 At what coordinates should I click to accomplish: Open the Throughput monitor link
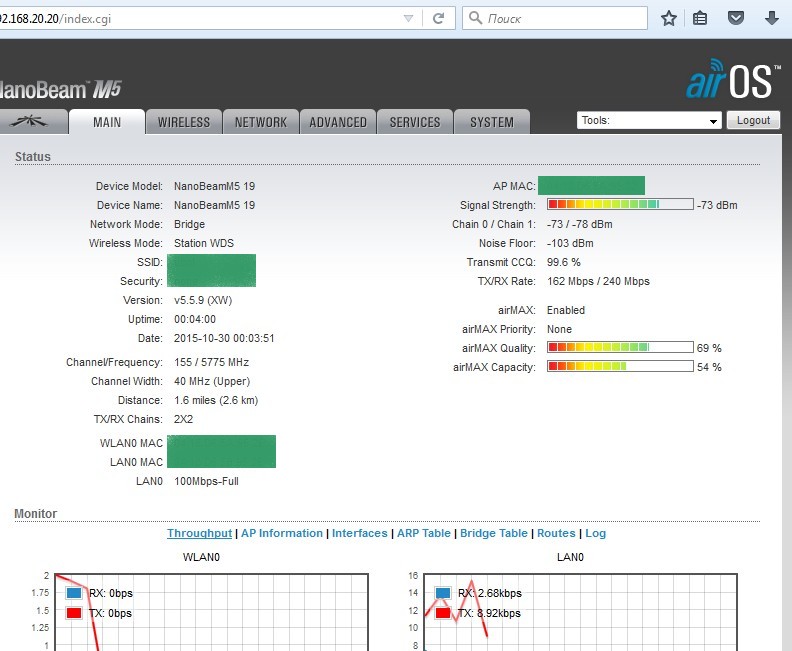(200, 533)
